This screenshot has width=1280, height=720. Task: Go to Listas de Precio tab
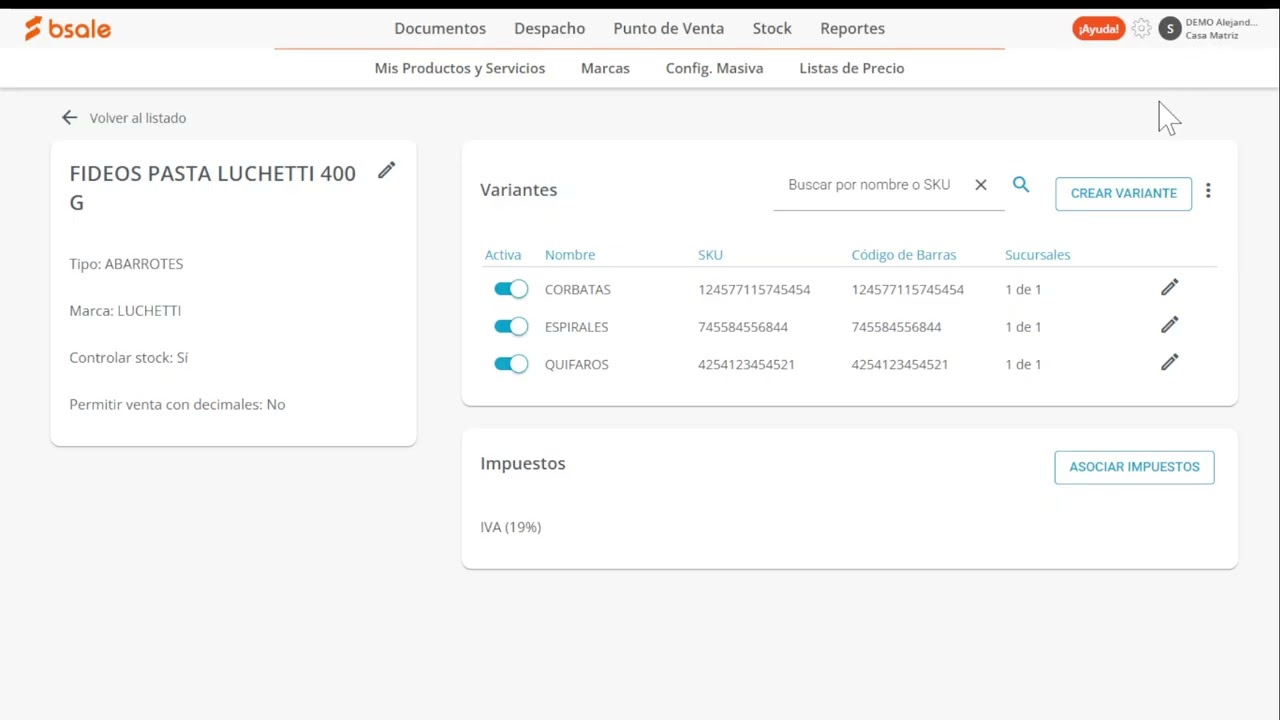(852, 68)
